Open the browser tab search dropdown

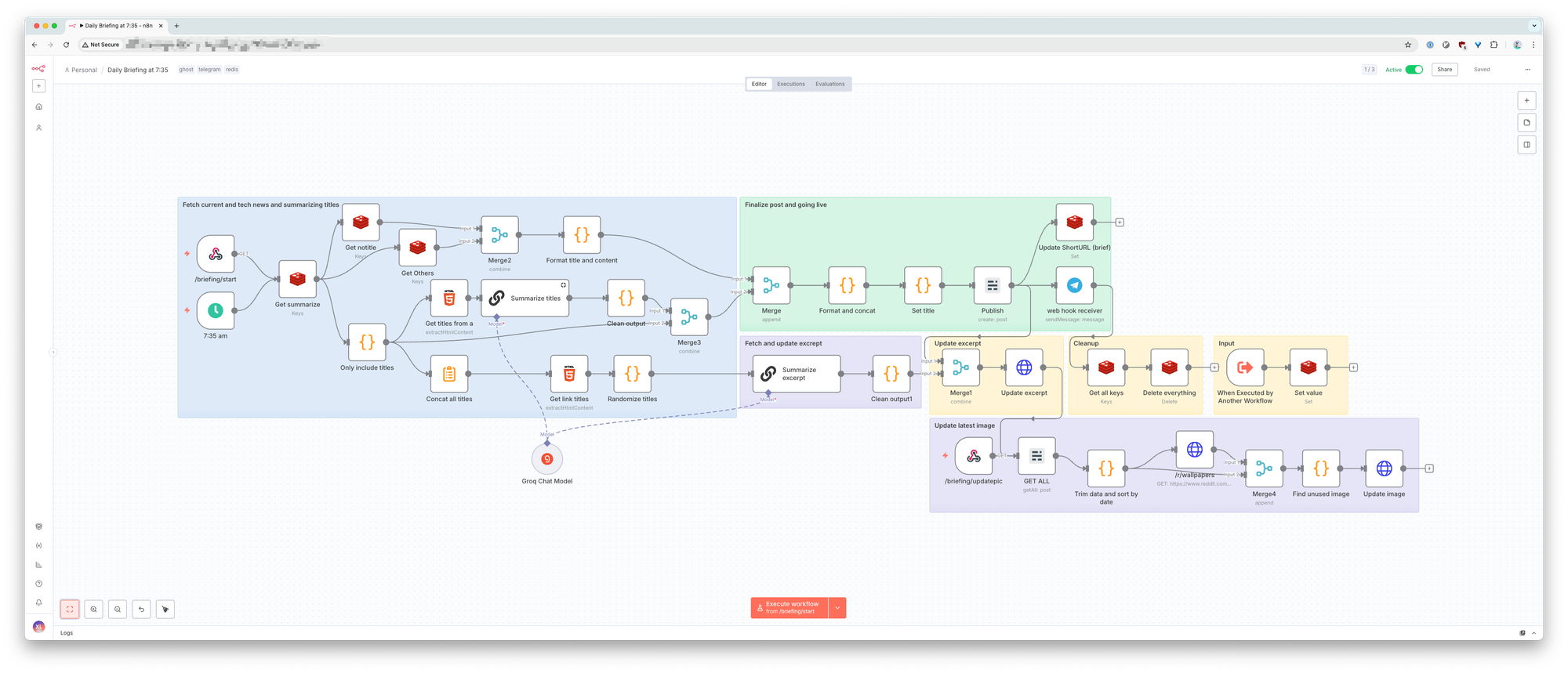[1534, 26]
